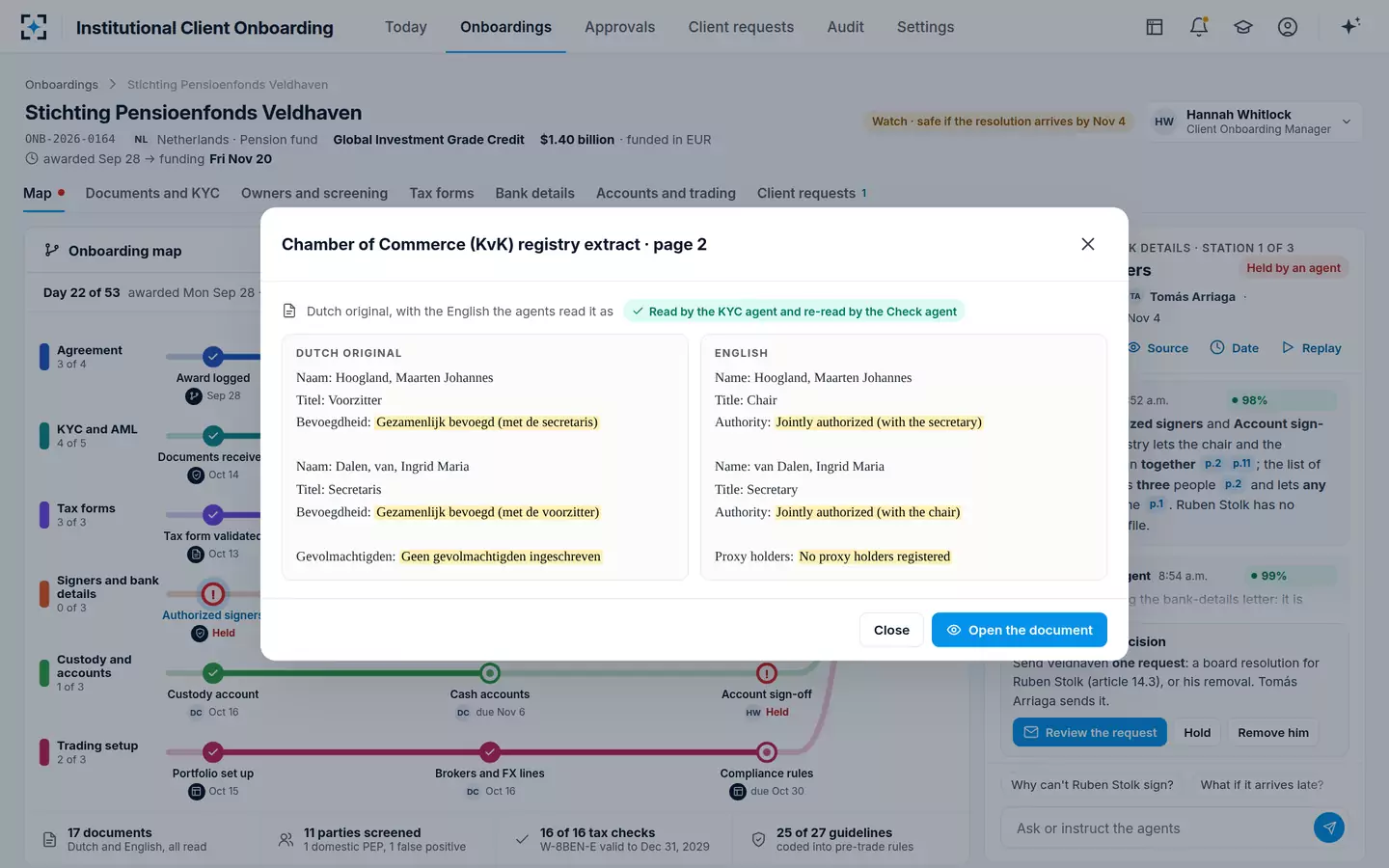Select the Trading setup stage
This screenshot has width=1389, height=868.
coord(92,752)
